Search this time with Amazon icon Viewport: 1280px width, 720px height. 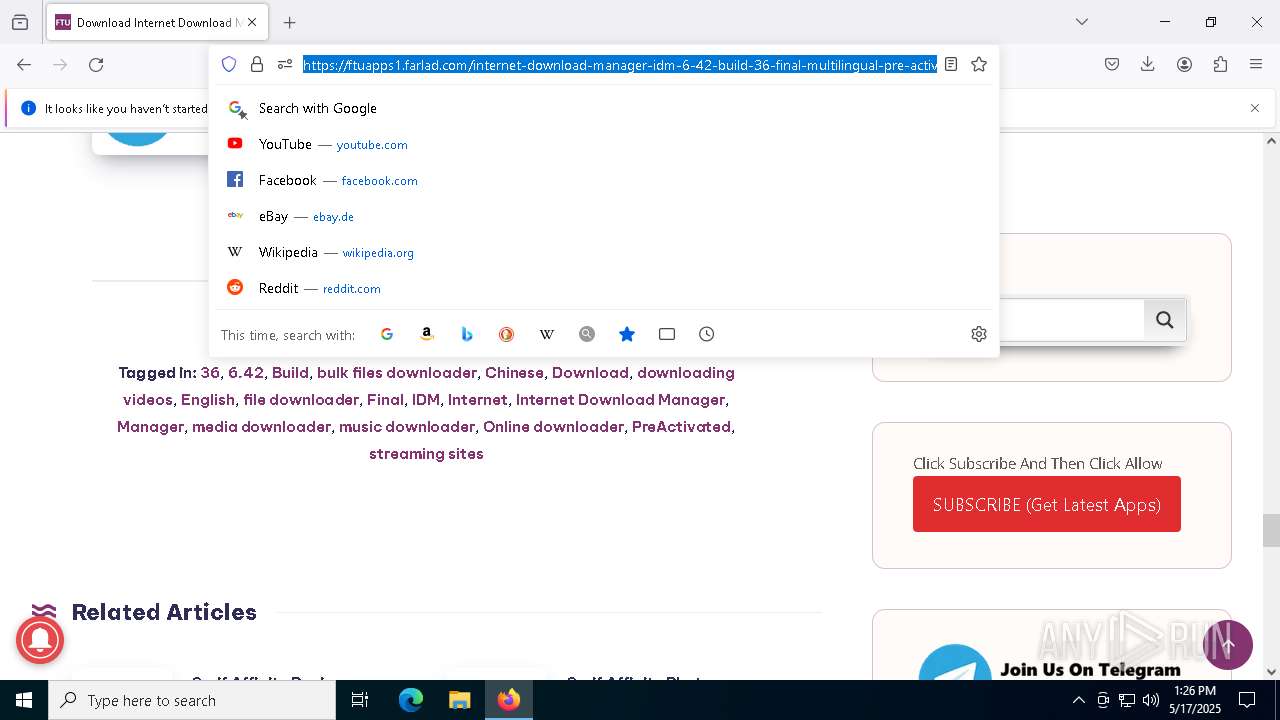[x=427, y=334]
